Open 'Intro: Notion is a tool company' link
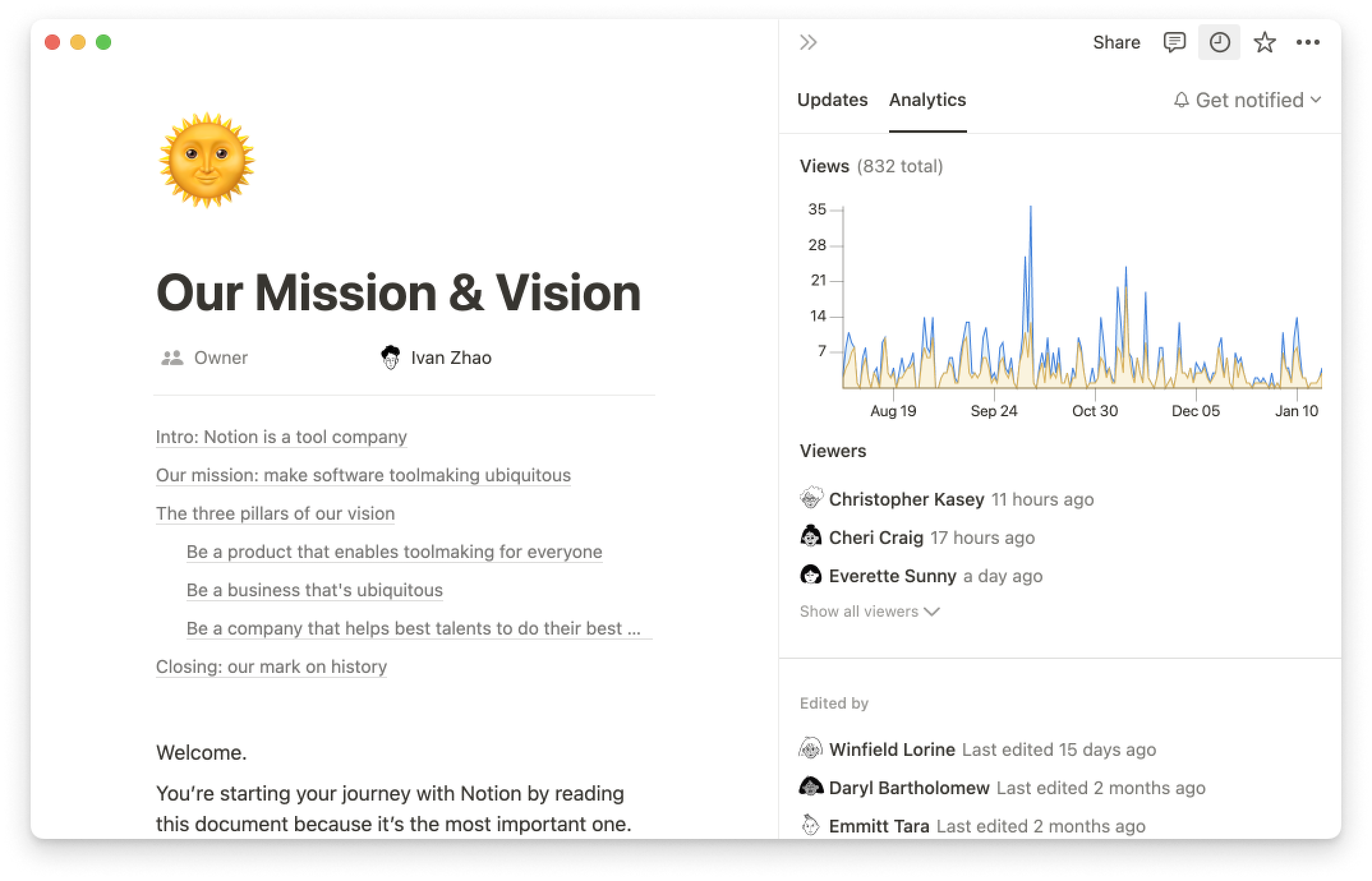Viewport: 1372px width, 881px height. coord(281,437)
